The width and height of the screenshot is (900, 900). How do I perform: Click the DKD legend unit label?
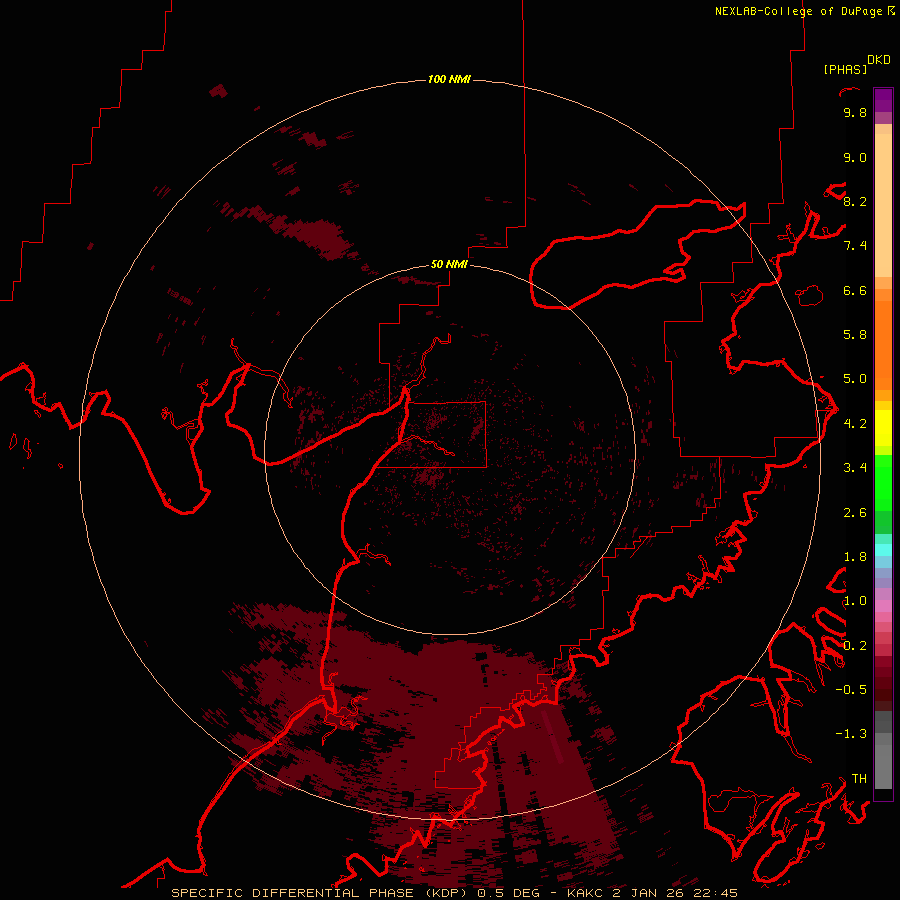coord(878,60)
